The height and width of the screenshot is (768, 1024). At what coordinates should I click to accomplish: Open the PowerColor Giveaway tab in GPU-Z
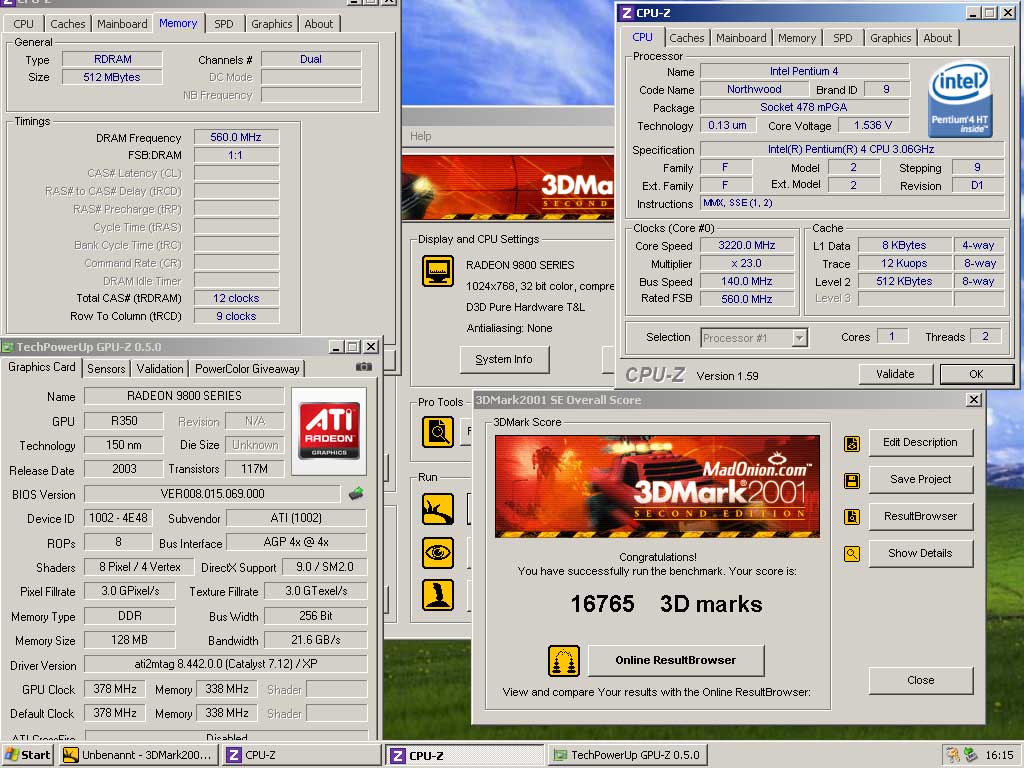247,368
